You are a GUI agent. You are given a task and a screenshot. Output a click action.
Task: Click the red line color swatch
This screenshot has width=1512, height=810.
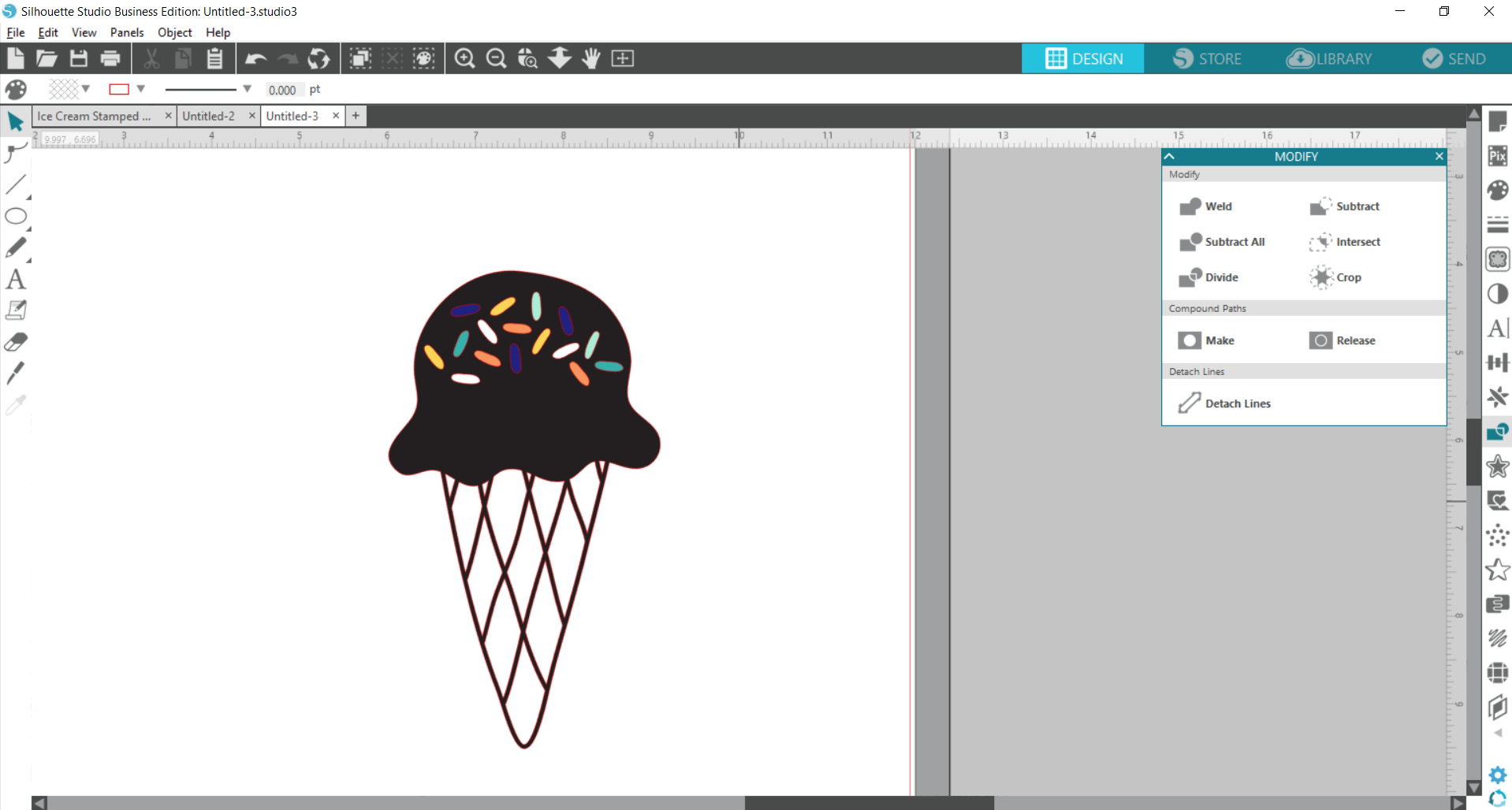coord(119,89)
